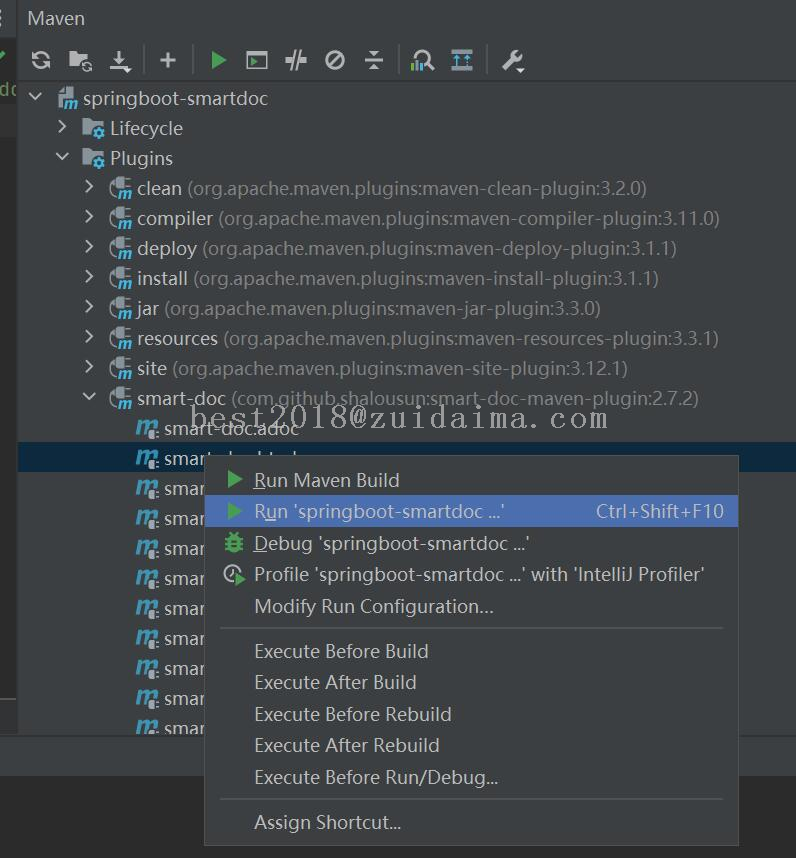Select Execute Before Rebuild option

coord(471,714)
